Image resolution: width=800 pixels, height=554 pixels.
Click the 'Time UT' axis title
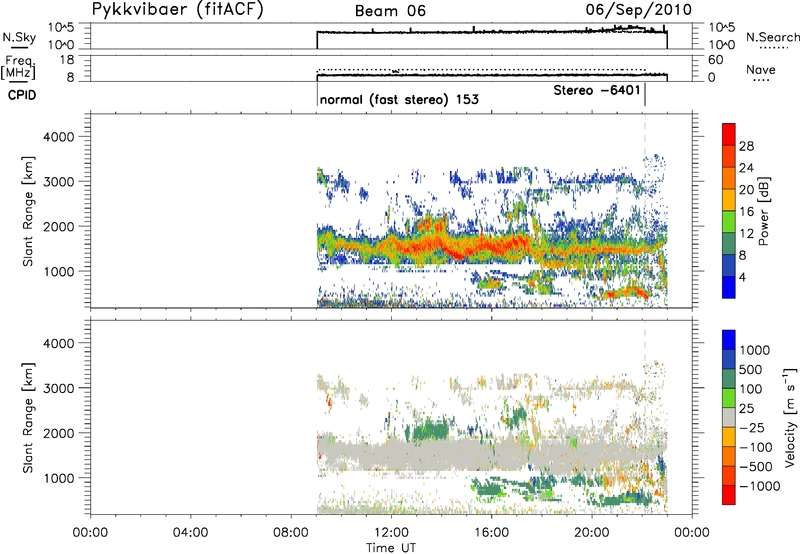391,547
